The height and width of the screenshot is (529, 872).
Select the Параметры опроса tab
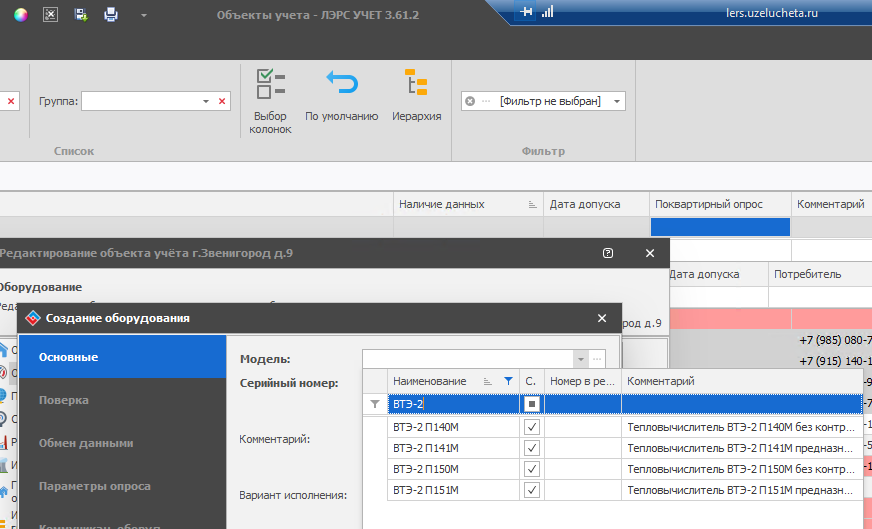[x=122, y=486]
